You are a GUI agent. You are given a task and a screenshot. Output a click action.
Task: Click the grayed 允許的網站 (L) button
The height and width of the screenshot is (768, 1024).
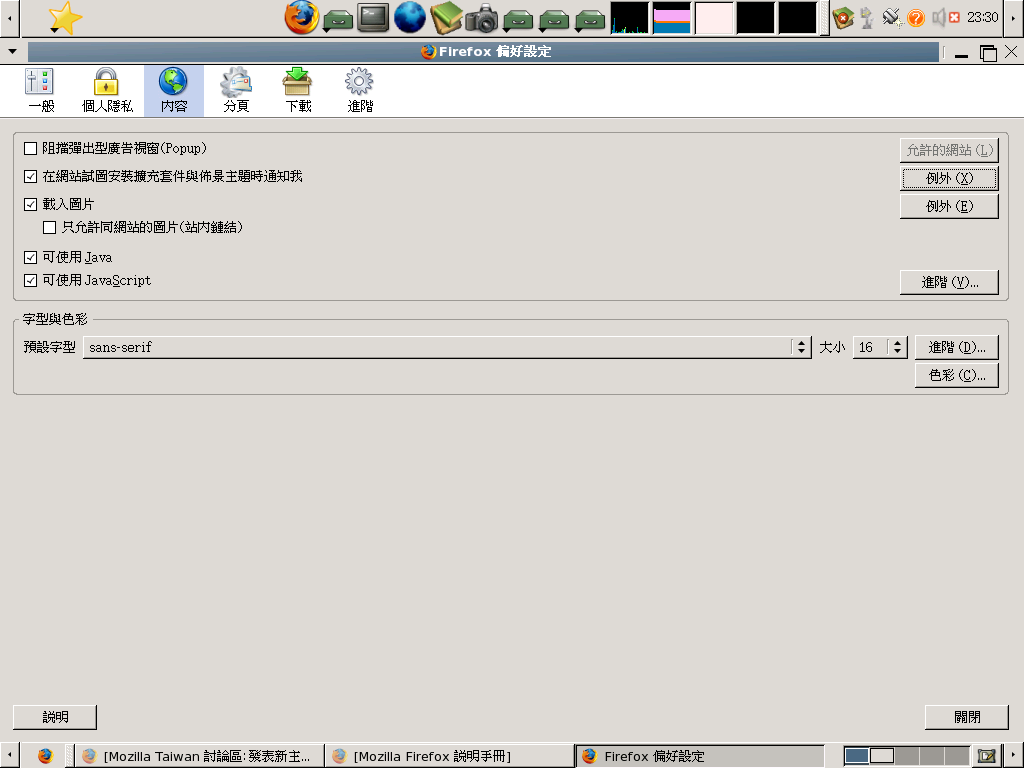949,150
